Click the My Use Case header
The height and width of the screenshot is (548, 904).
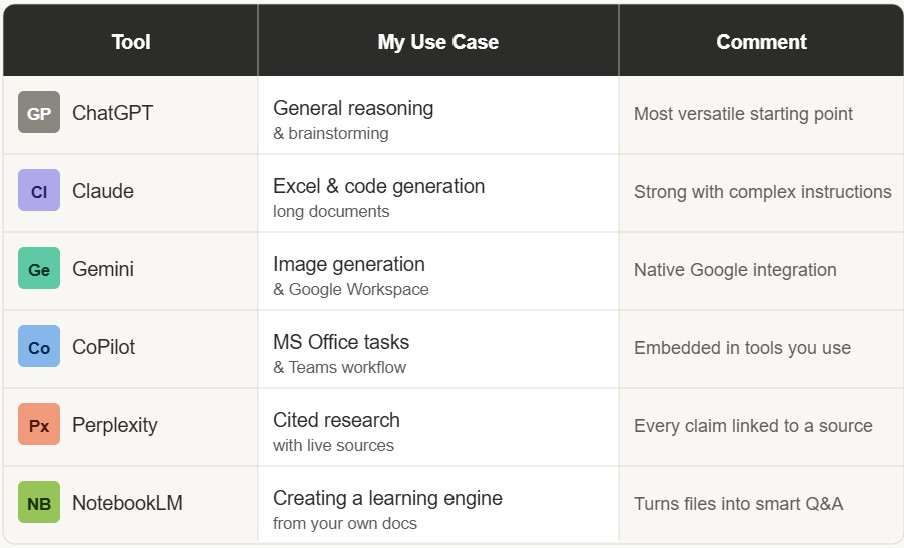438,42
